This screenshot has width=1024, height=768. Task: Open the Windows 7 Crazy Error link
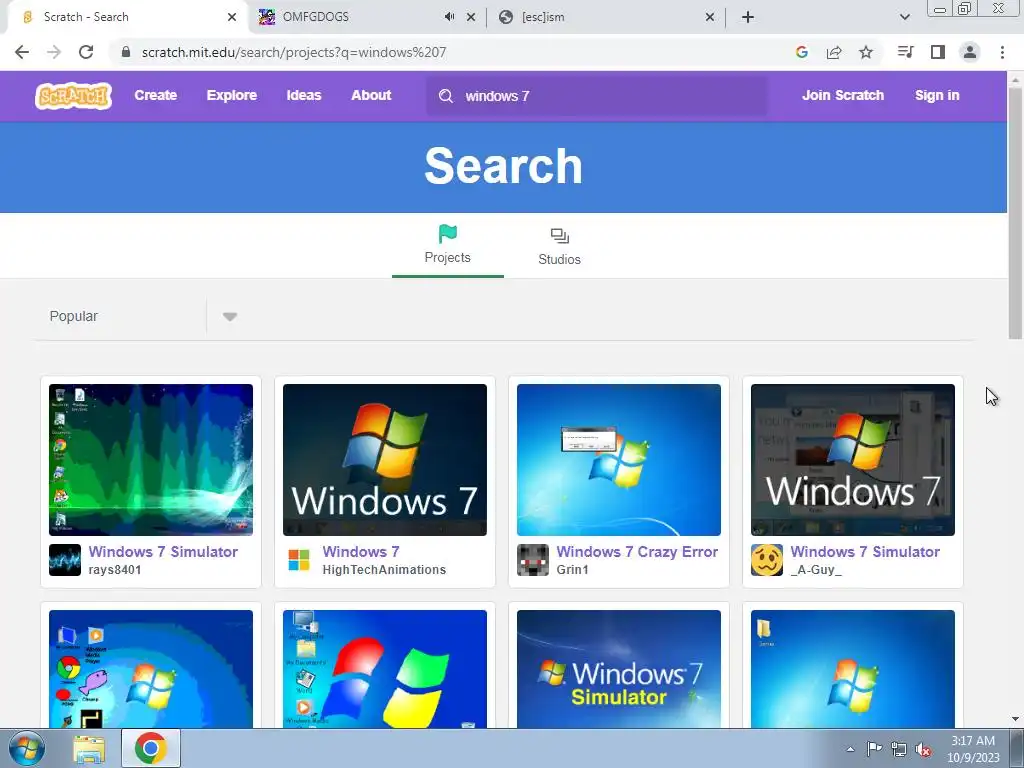click(637, 552)
